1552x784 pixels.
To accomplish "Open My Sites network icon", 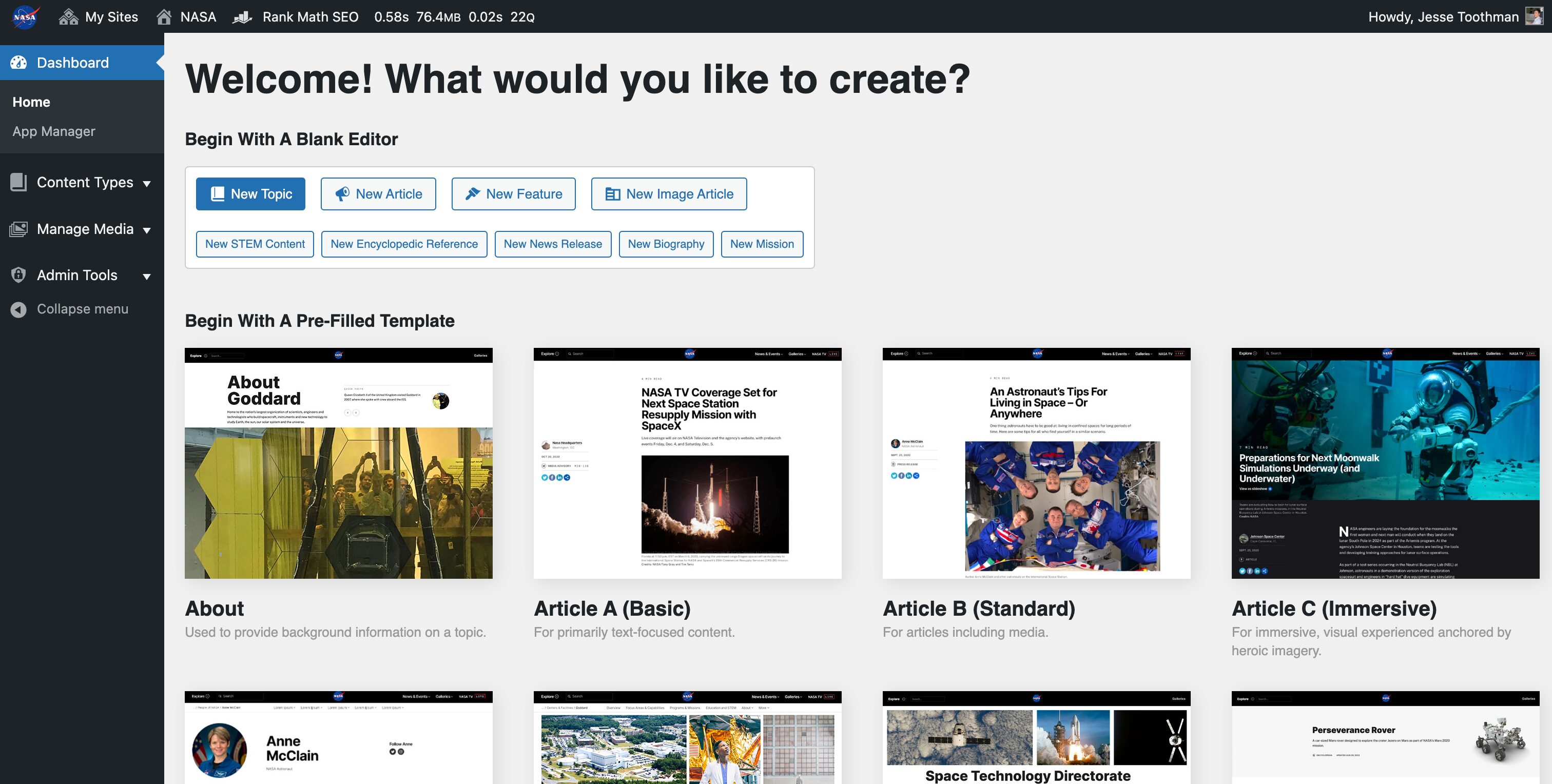I will pos(69,17).
